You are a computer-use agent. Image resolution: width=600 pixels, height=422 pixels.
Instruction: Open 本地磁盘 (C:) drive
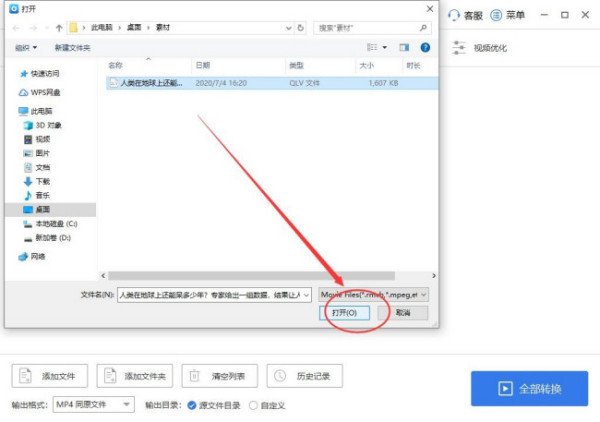coord(50,224)
